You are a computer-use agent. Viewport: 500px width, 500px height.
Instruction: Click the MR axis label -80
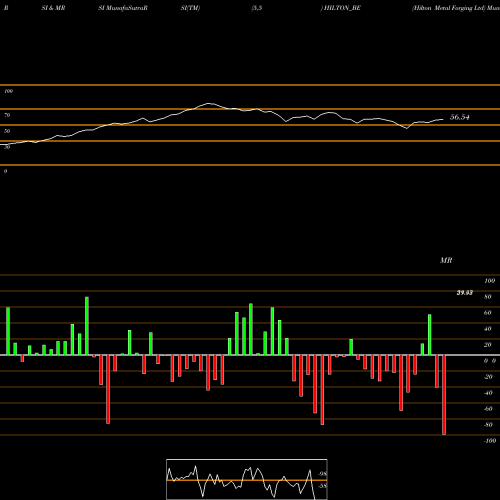click(x=488, y=425)
